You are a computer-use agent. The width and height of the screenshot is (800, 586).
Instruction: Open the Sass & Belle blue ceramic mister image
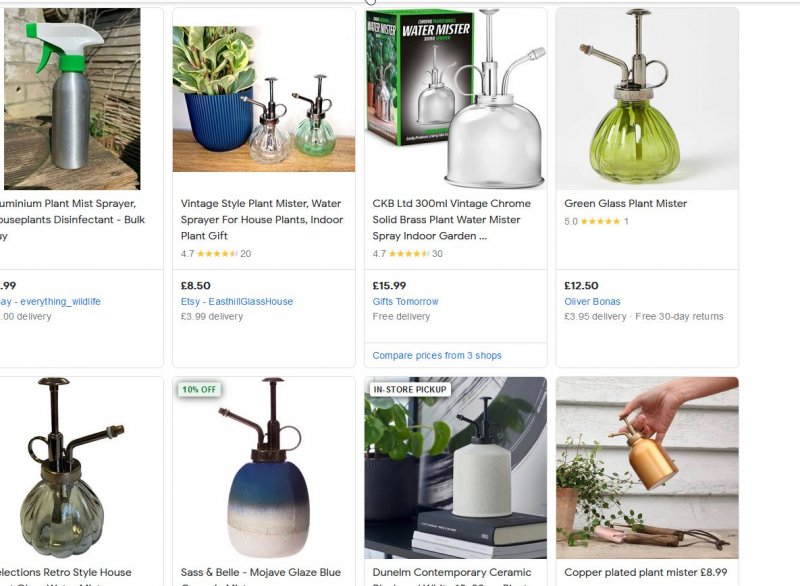tap(264, 468)
